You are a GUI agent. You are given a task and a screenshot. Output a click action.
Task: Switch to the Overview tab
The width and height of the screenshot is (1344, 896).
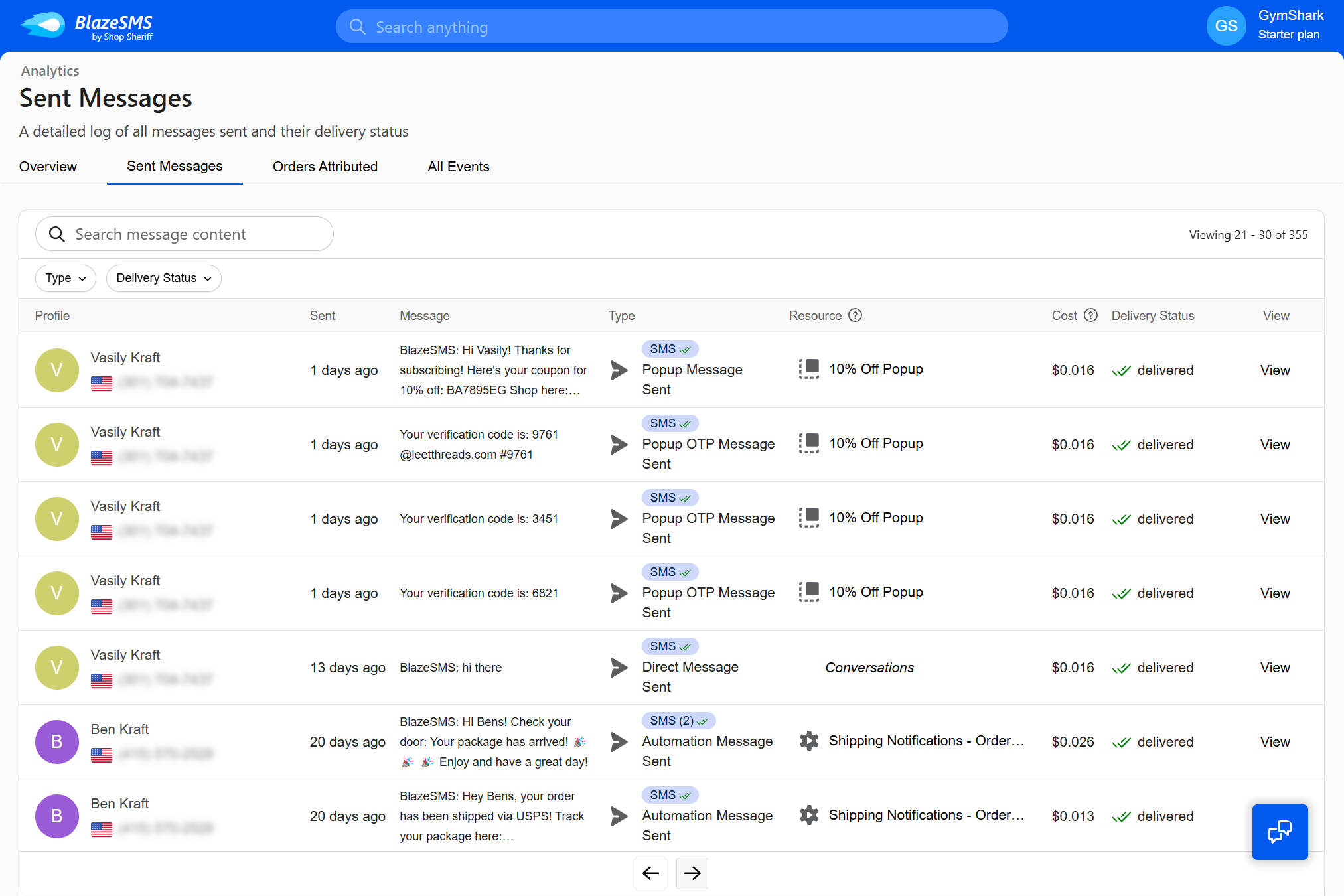(x=48, y=167)
